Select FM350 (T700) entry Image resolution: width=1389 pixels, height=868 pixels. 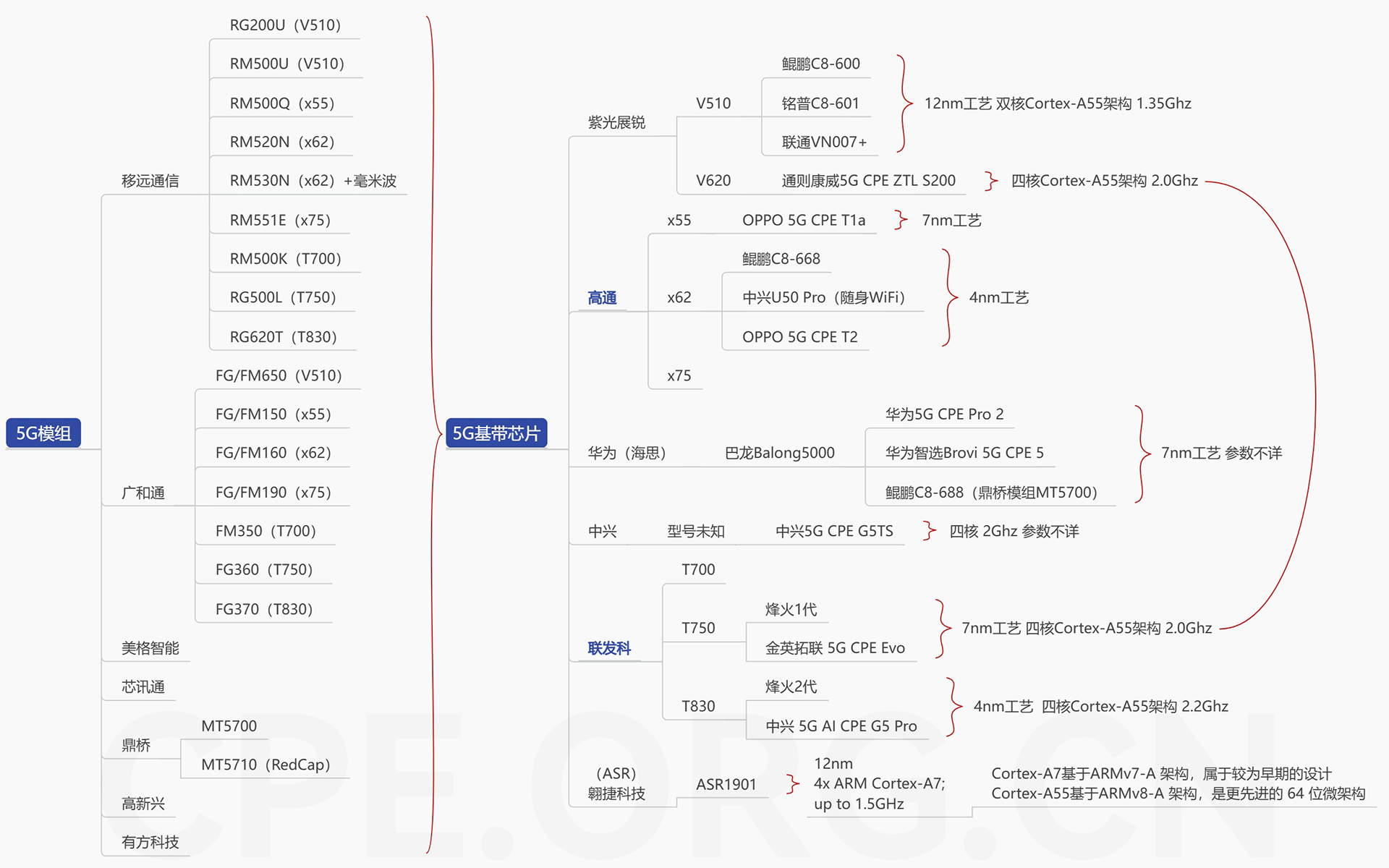(266, 531)
